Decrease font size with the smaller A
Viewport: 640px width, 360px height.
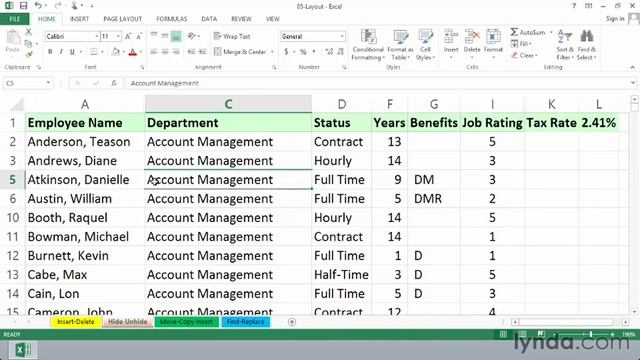tap(138, 36)
